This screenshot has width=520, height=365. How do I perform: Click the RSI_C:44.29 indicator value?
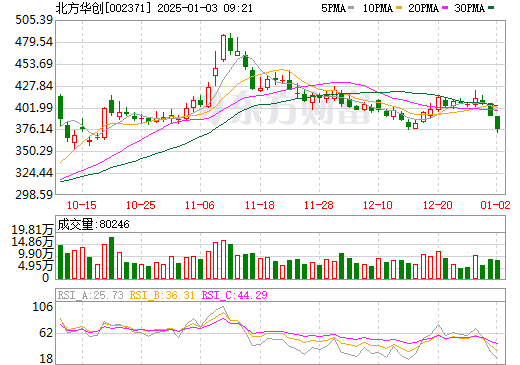pos(235,295)
